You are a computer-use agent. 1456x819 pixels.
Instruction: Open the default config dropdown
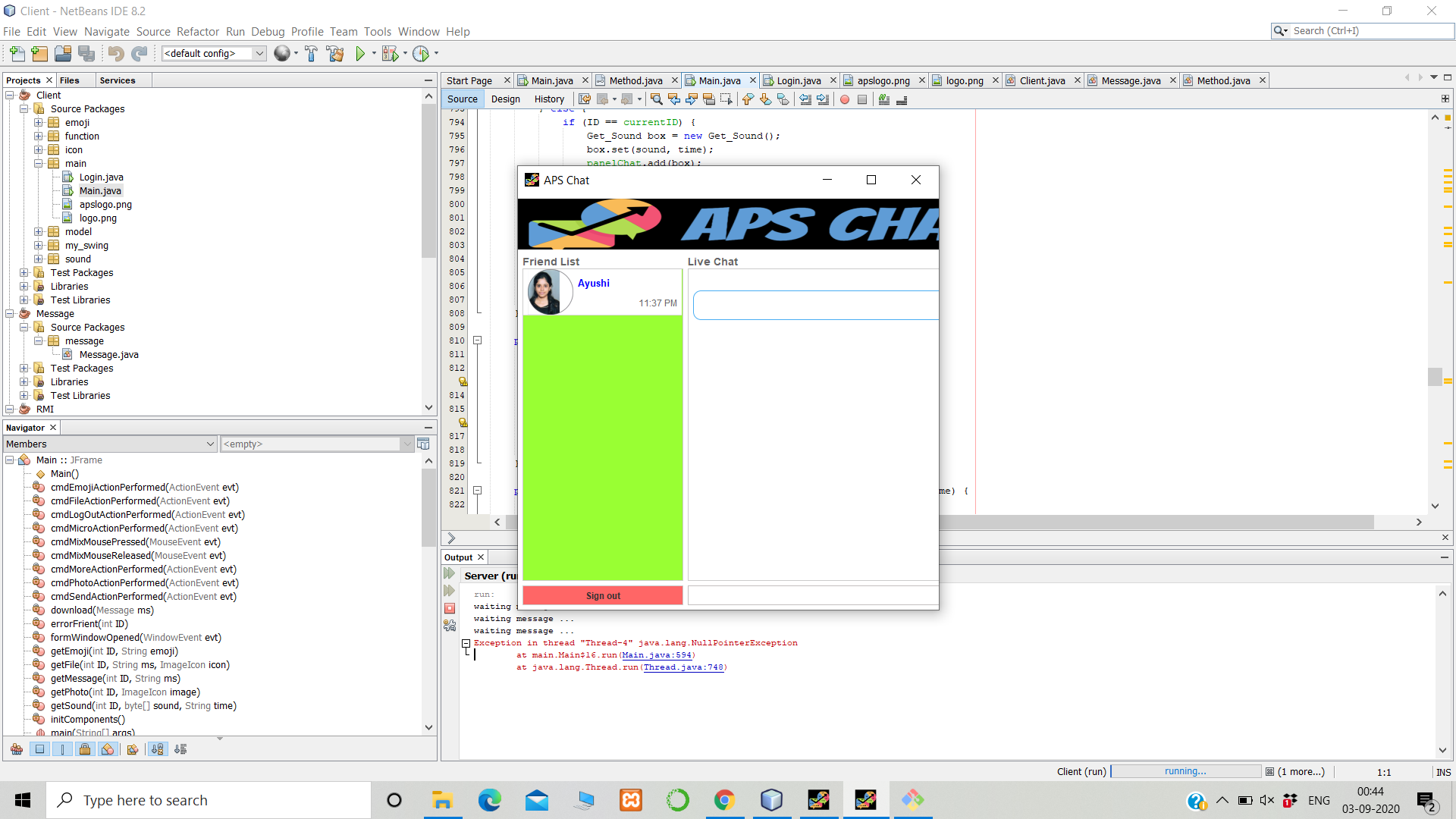click(259, 53)
